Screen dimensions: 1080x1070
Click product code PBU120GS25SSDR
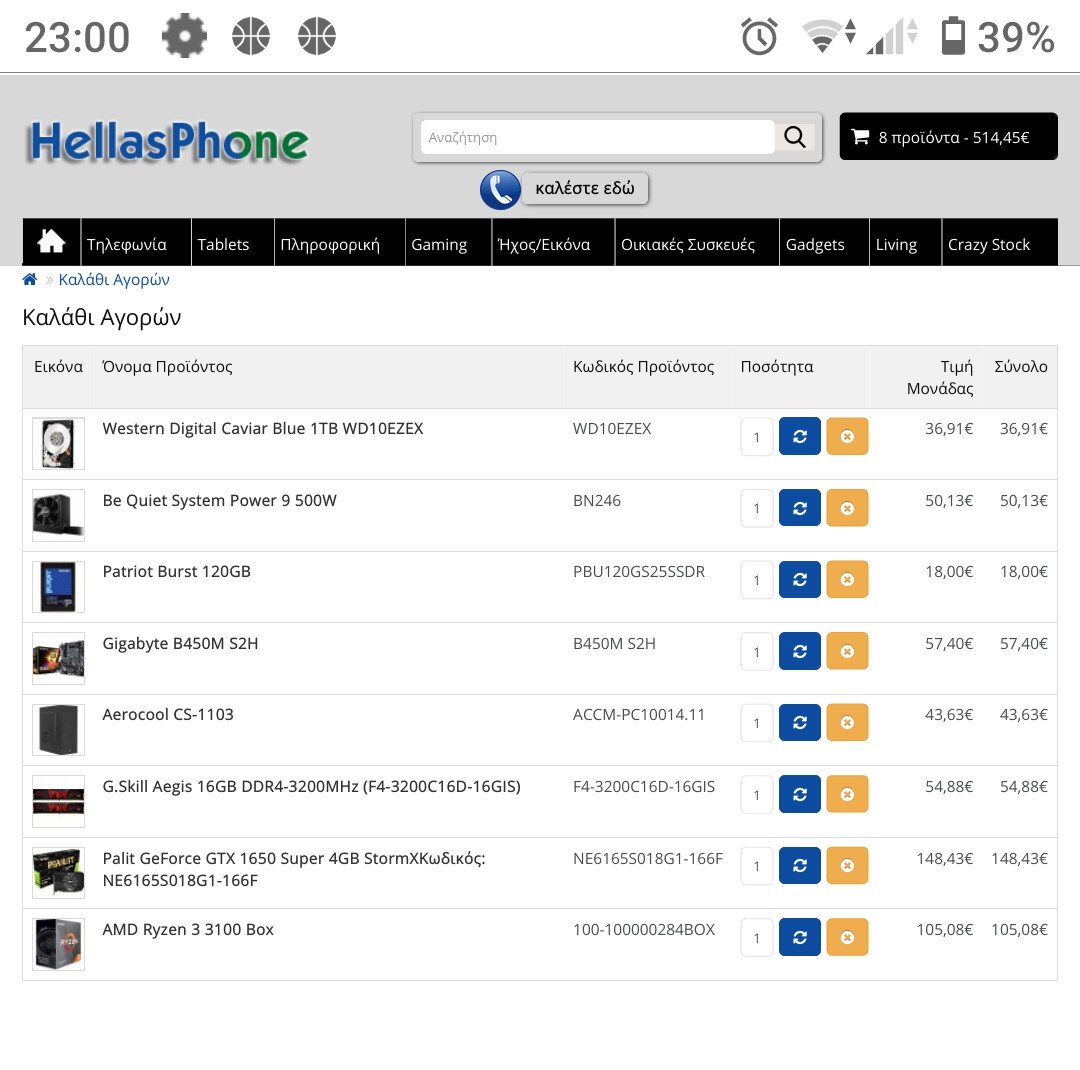(638, 572)
